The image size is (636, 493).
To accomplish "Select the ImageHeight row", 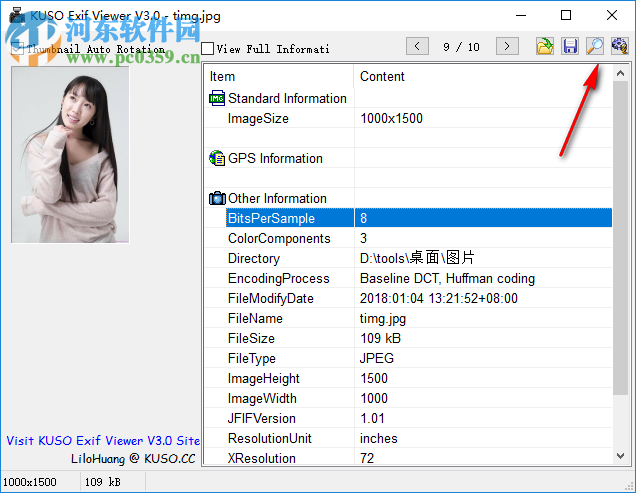I will [x=408, y=378].
